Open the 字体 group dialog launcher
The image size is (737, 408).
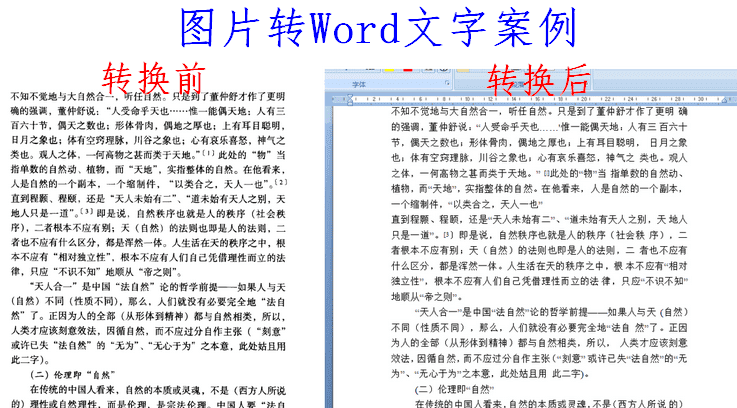tap(447, 83)
